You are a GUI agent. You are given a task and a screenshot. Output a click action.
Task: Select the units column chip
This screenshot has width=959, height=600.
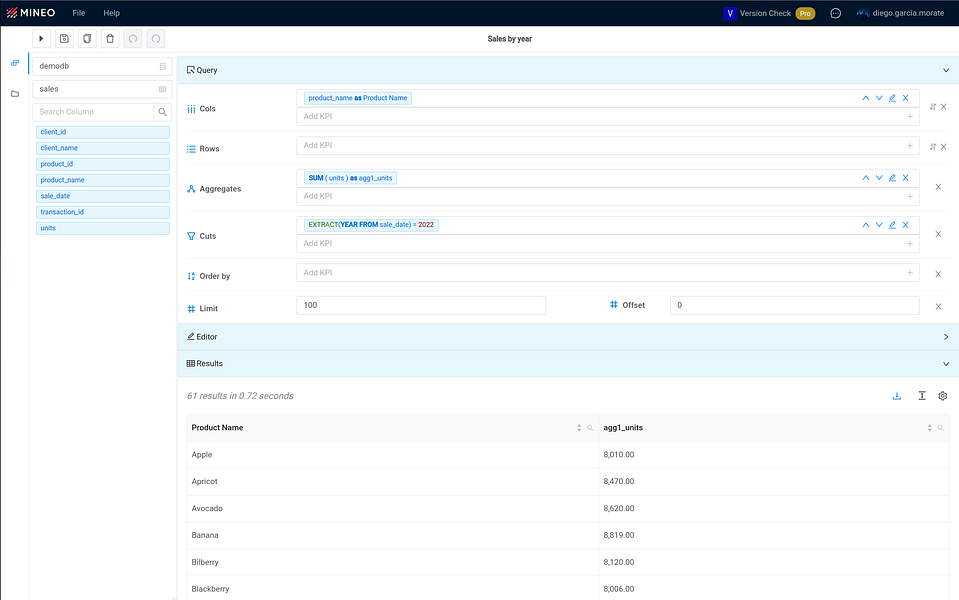point(103,228)
